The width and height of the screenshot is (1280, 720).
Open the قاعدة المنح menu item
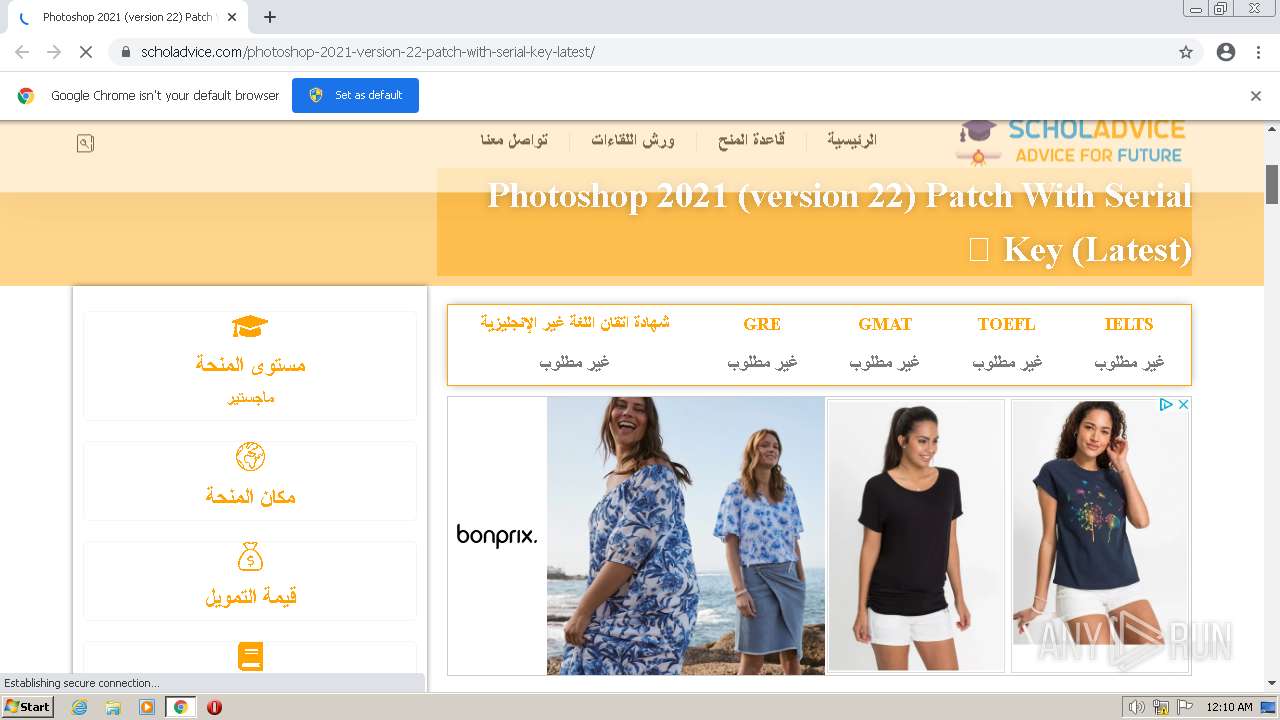click(751, 140)
